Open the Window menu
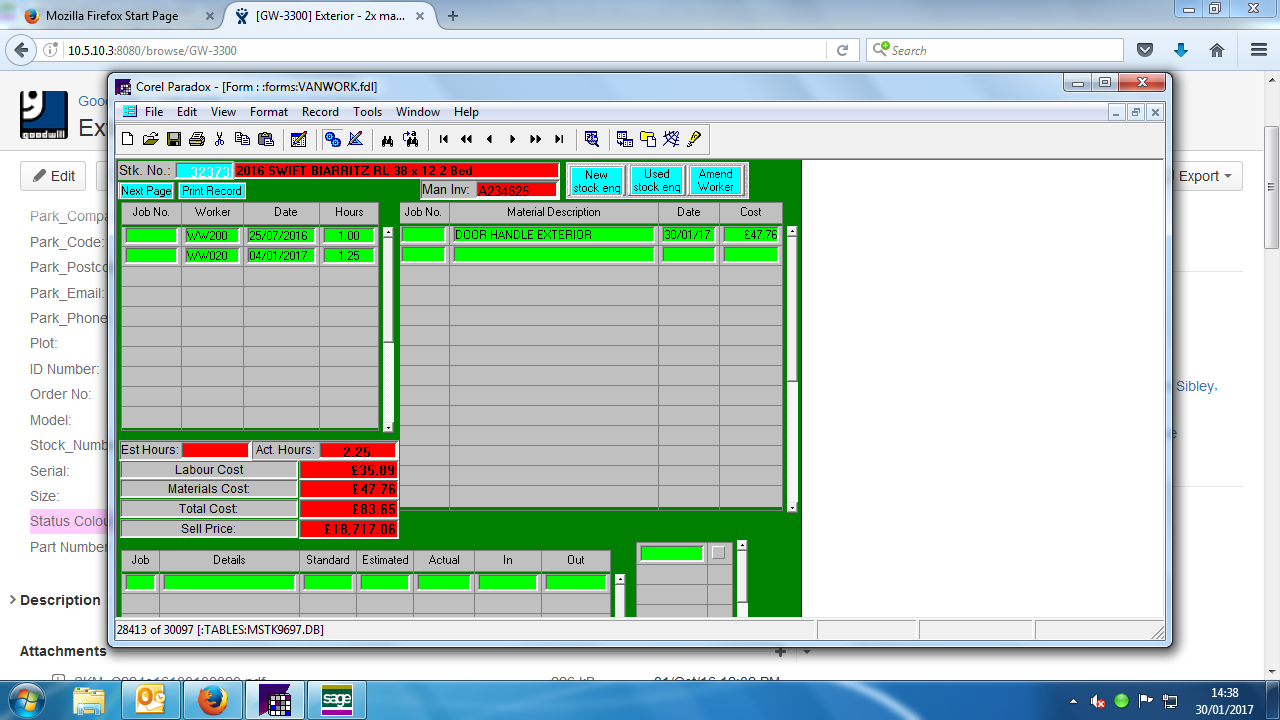 (x=418, y=112)
